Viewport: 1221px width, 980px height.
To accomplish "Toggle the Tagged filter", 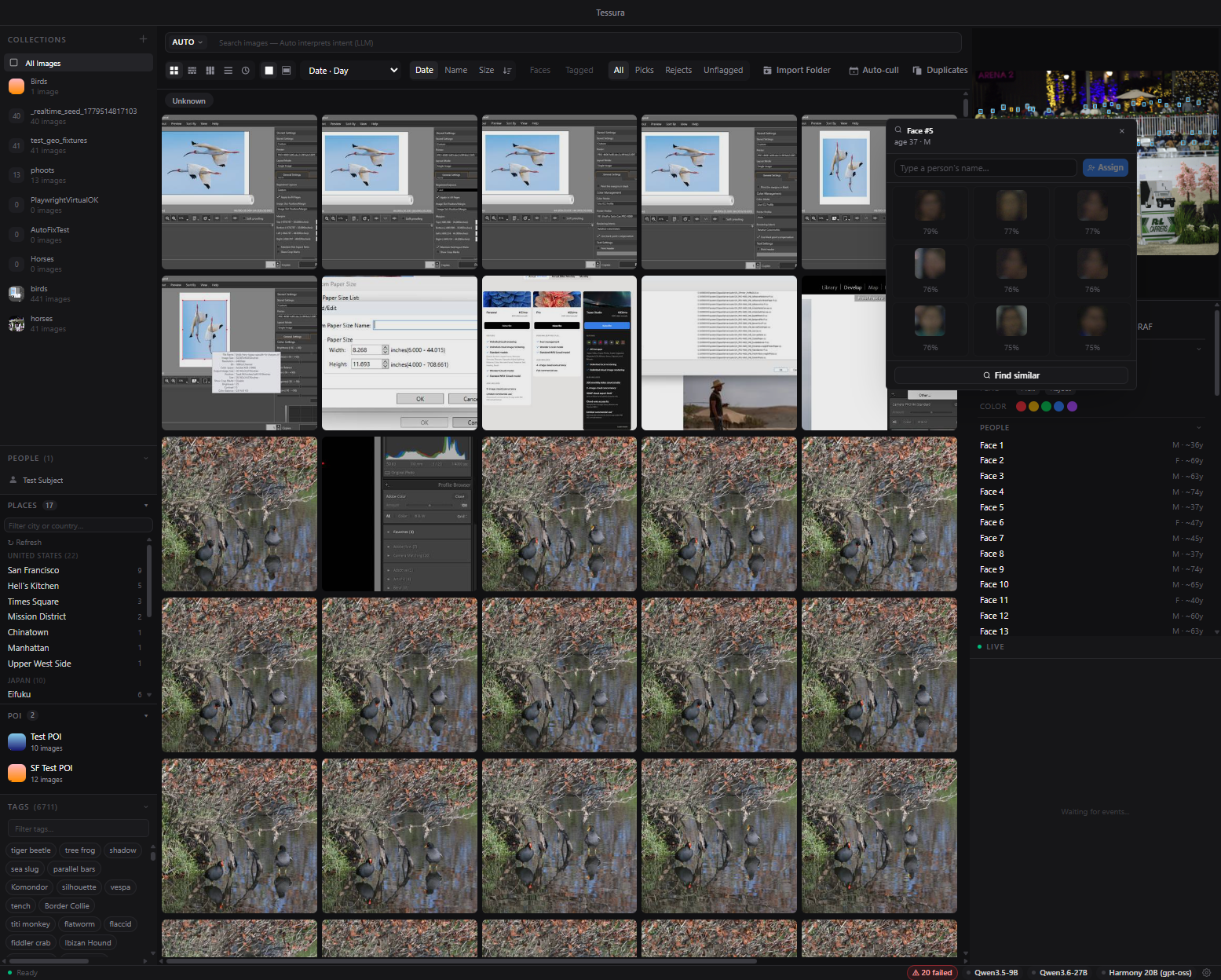I will 579,71.
